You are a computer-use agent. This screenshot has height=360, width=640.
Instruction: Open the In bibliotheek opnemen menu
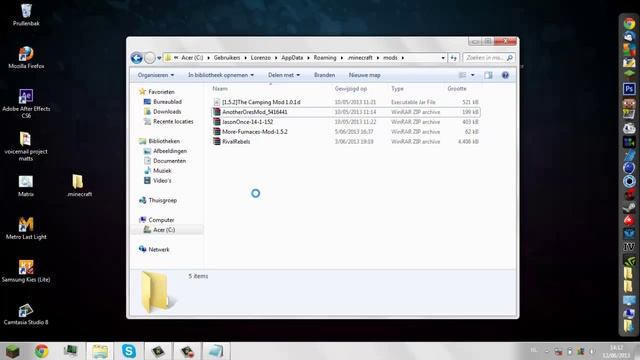[x=220, y=75]
